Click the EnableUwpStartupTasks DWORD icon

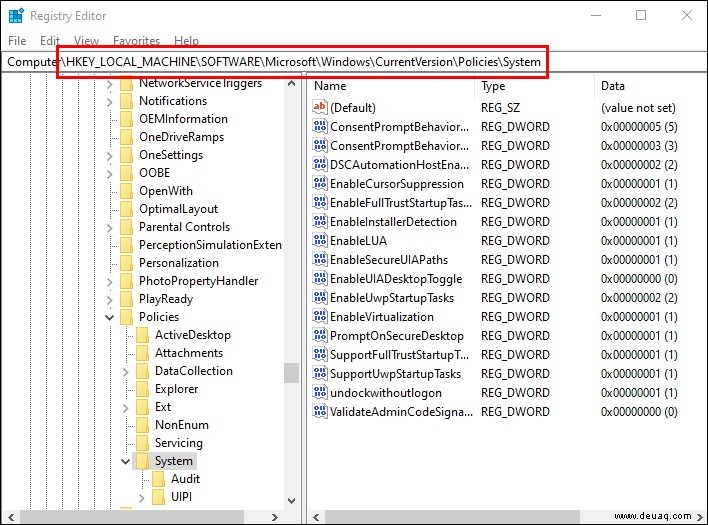(320, 297)
